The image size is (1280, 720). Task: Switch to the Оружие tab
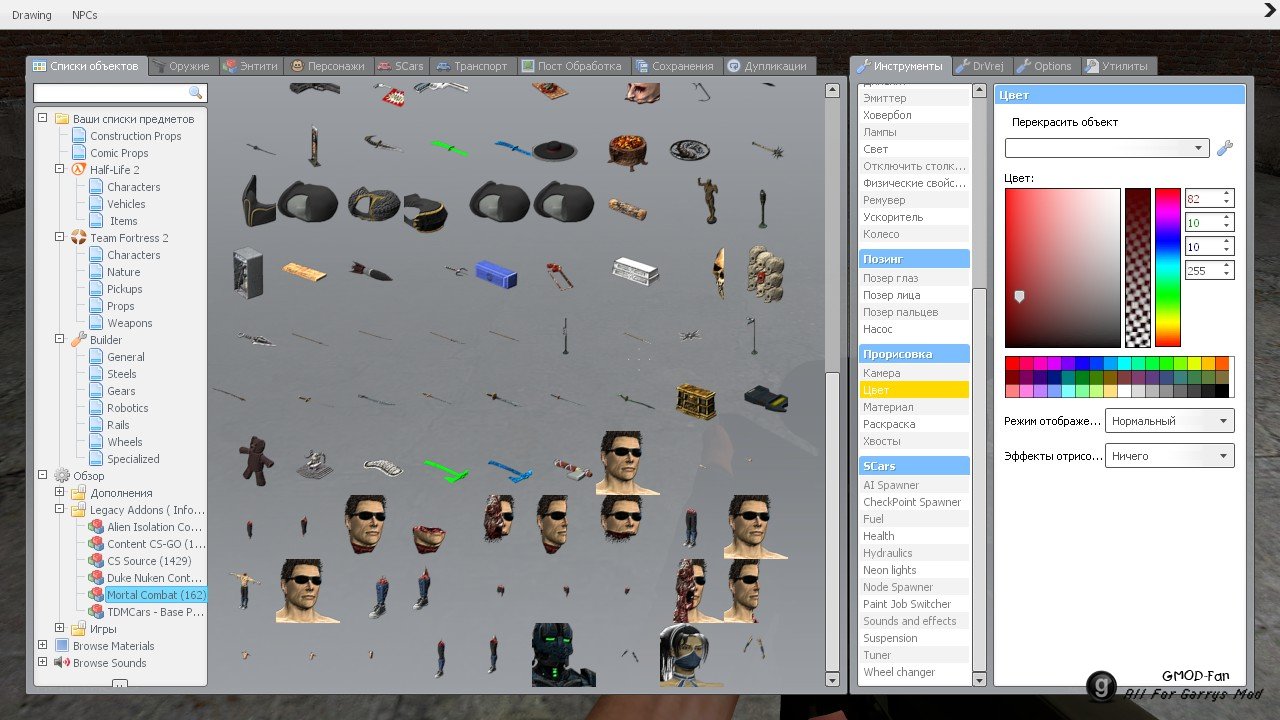pyautogui.click(x=181, y=66)
